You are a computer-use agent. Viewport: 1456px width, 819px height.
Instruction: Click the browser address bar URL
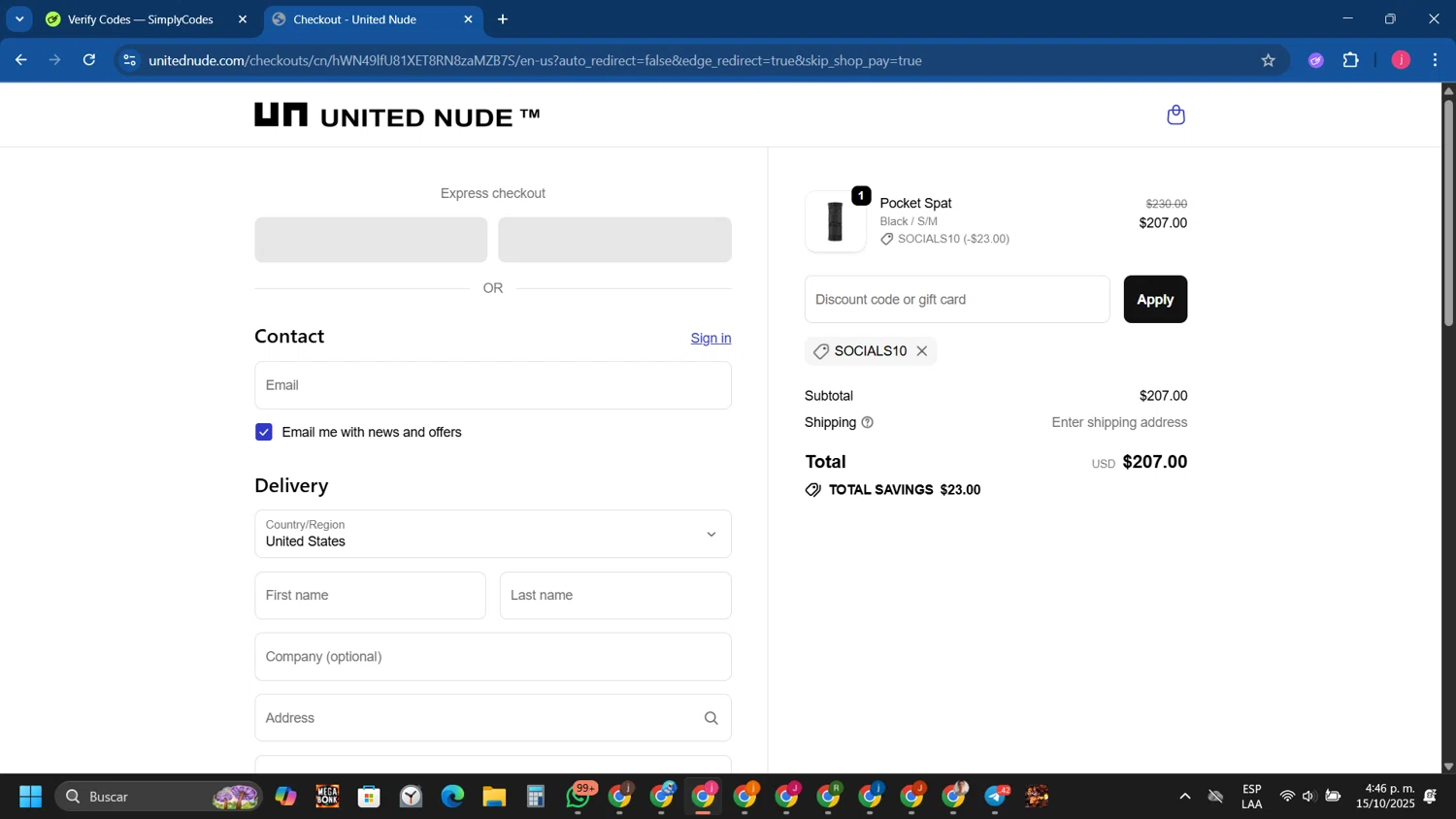click(x=535, y=60)
